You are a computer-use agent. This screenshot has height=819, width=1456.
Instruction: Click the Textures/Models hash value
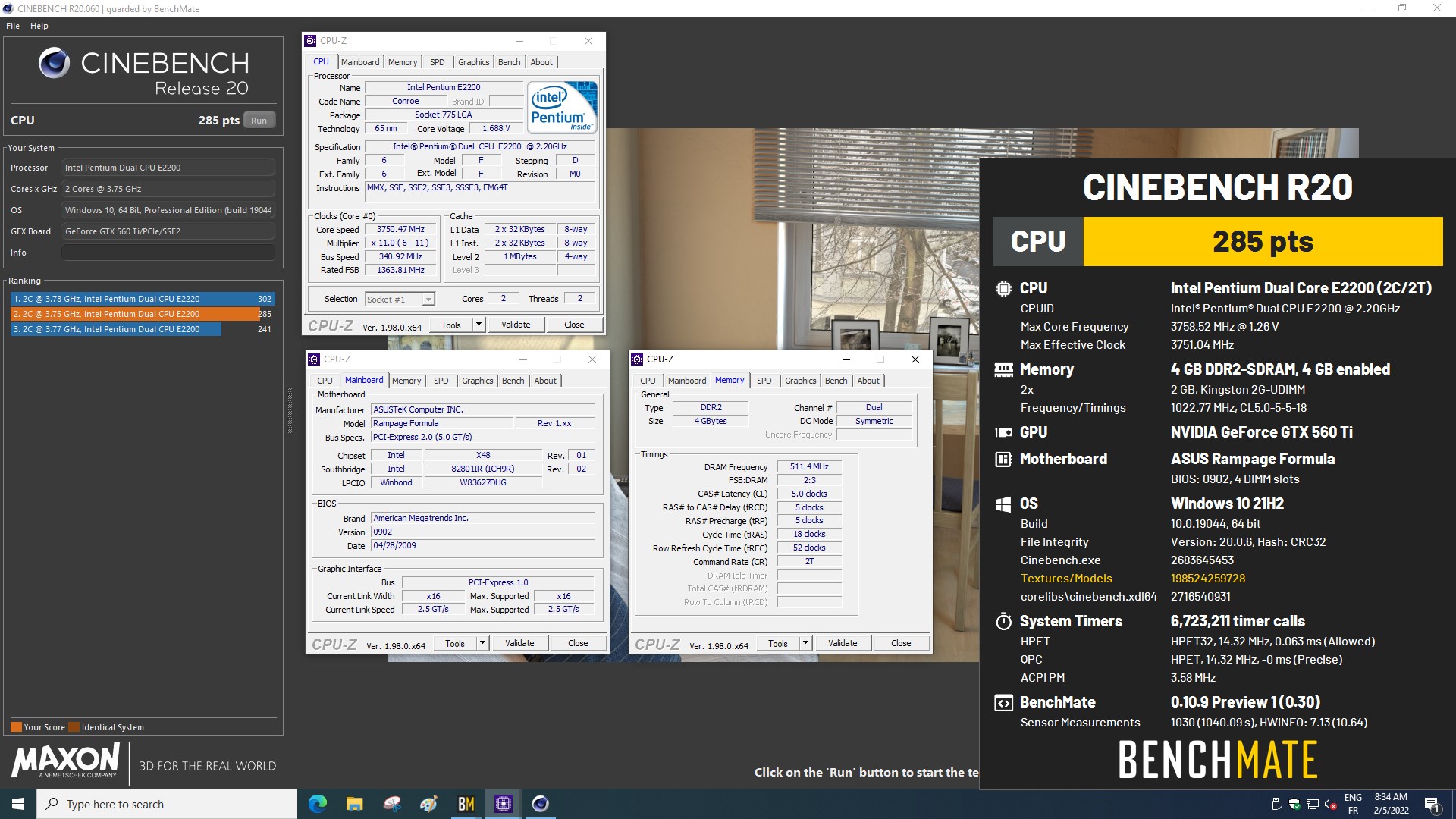1208,578
